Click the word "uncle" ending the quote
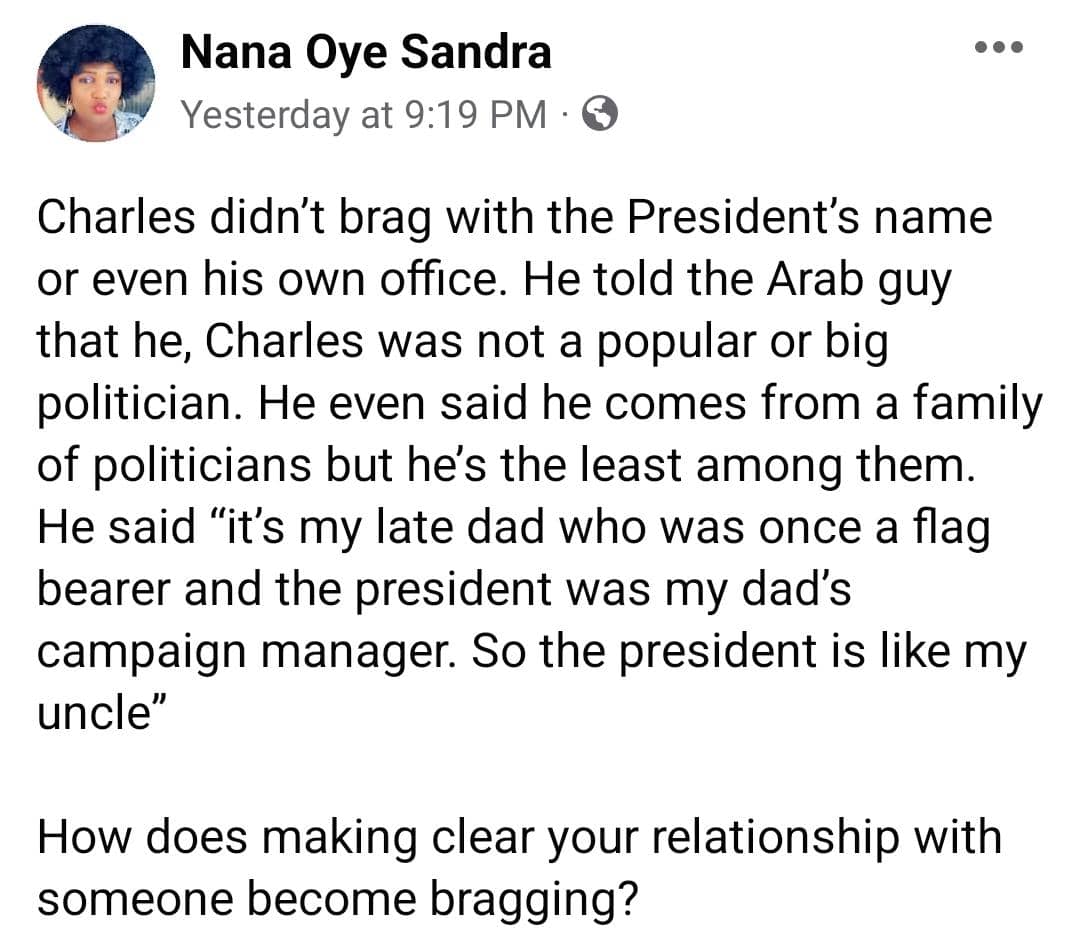 coord(94,714)
